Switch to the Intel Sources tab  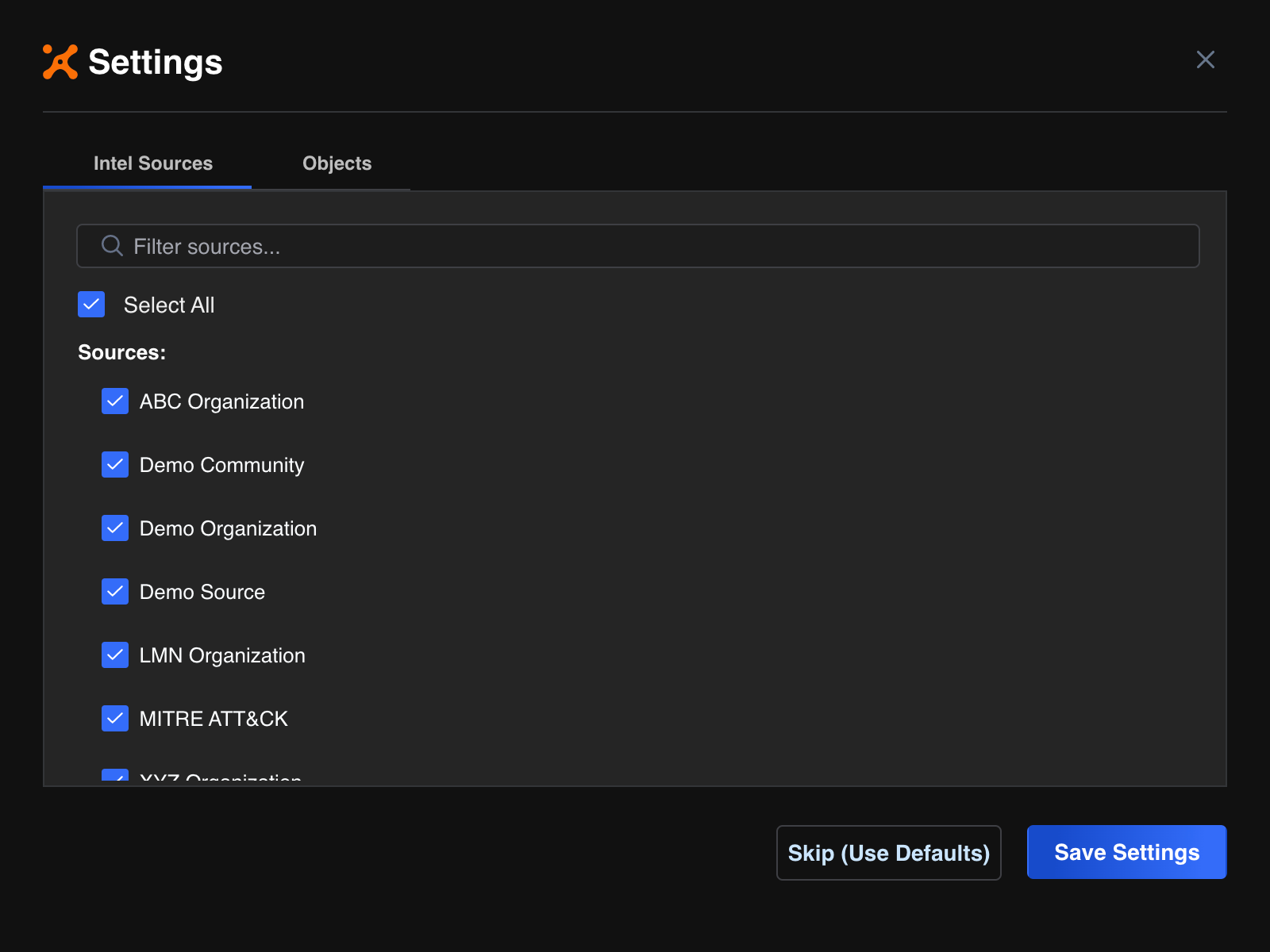click(152, 163)
